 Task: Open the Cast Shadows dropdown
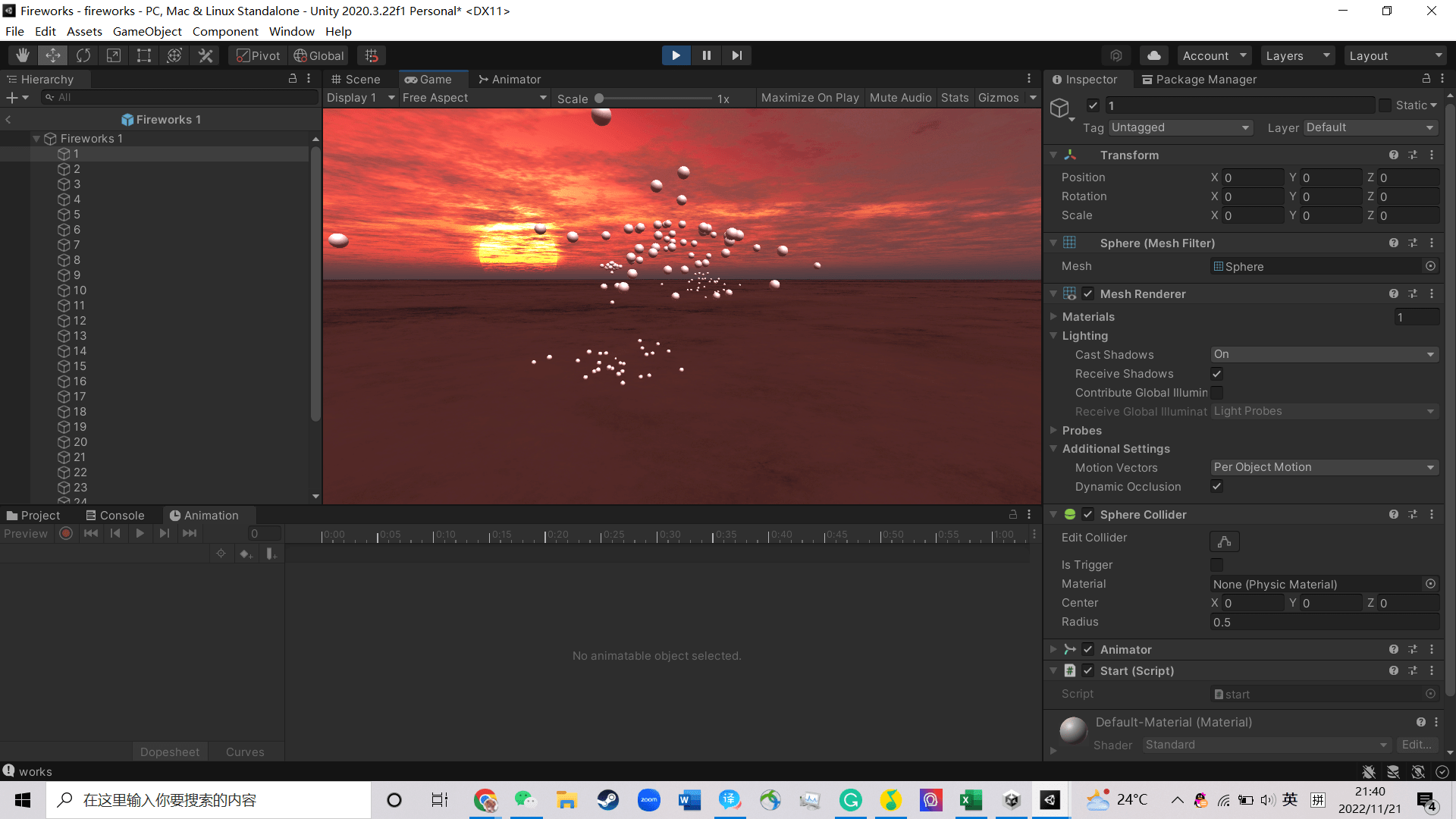click(x=1323, y=353)
